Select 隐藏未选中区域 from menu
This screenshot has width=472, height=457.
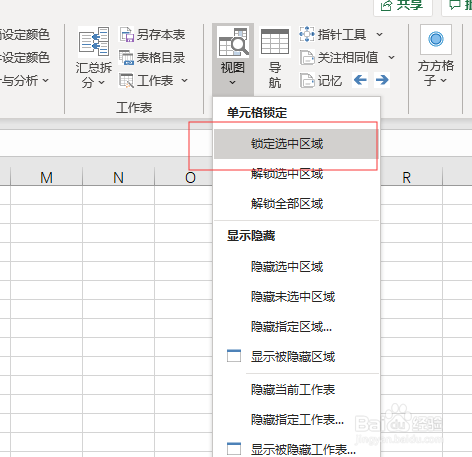coord(296,297)
